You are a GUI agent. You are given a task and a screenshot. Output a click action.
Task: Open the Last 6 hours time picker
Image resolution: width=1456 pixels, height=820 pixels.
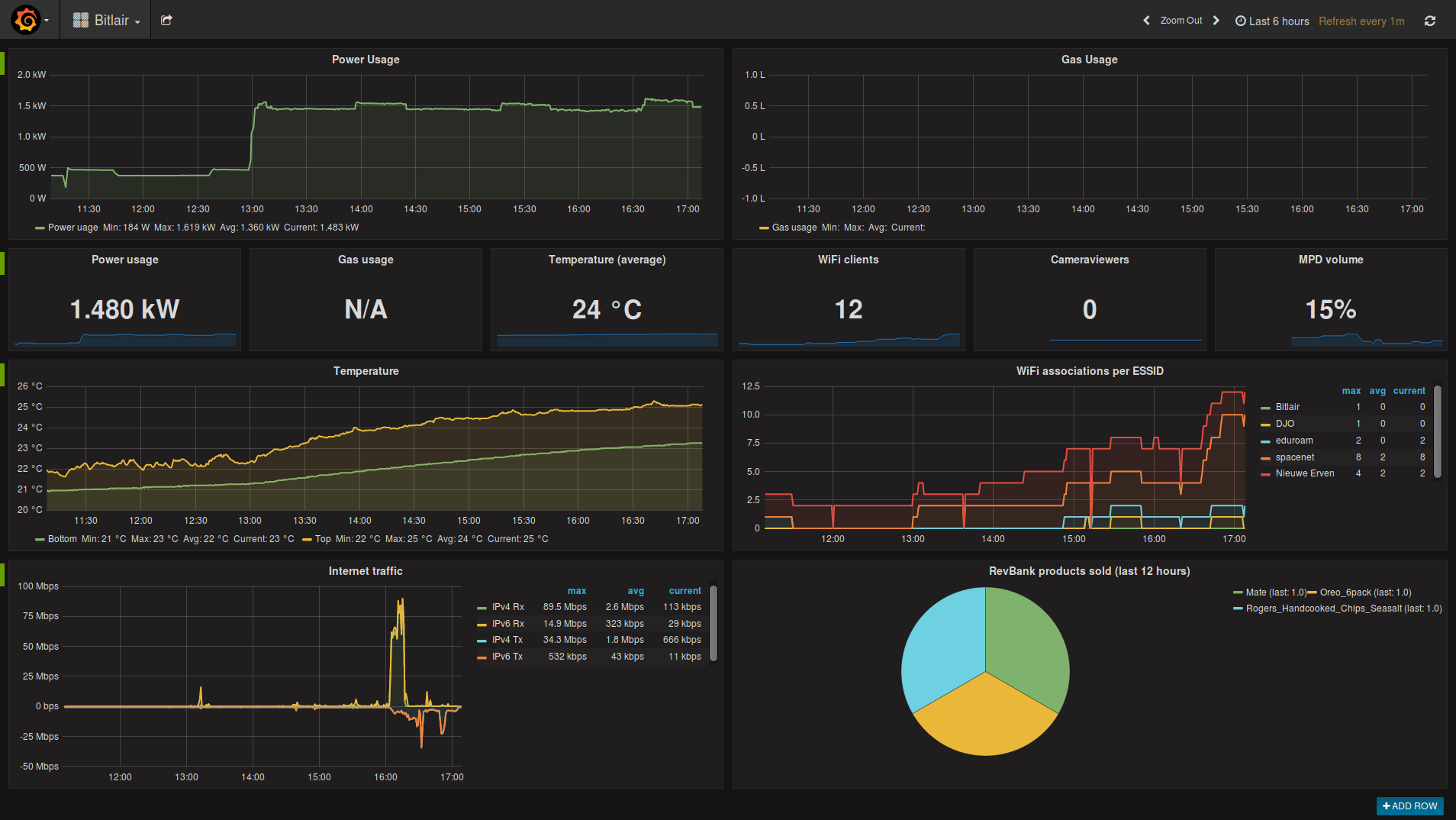(x=1272, y=21)
